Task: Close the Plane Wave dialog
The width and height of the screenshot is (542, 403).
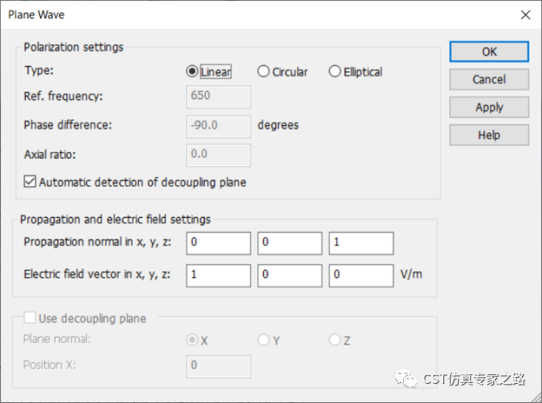Action: point(525,15)
